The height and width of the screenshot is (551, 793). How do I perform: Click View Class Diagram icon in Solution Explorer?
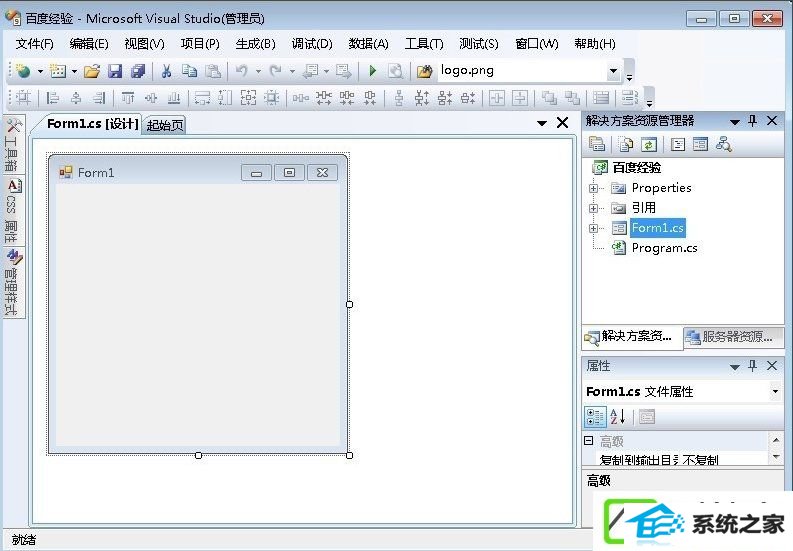[724, 145]
